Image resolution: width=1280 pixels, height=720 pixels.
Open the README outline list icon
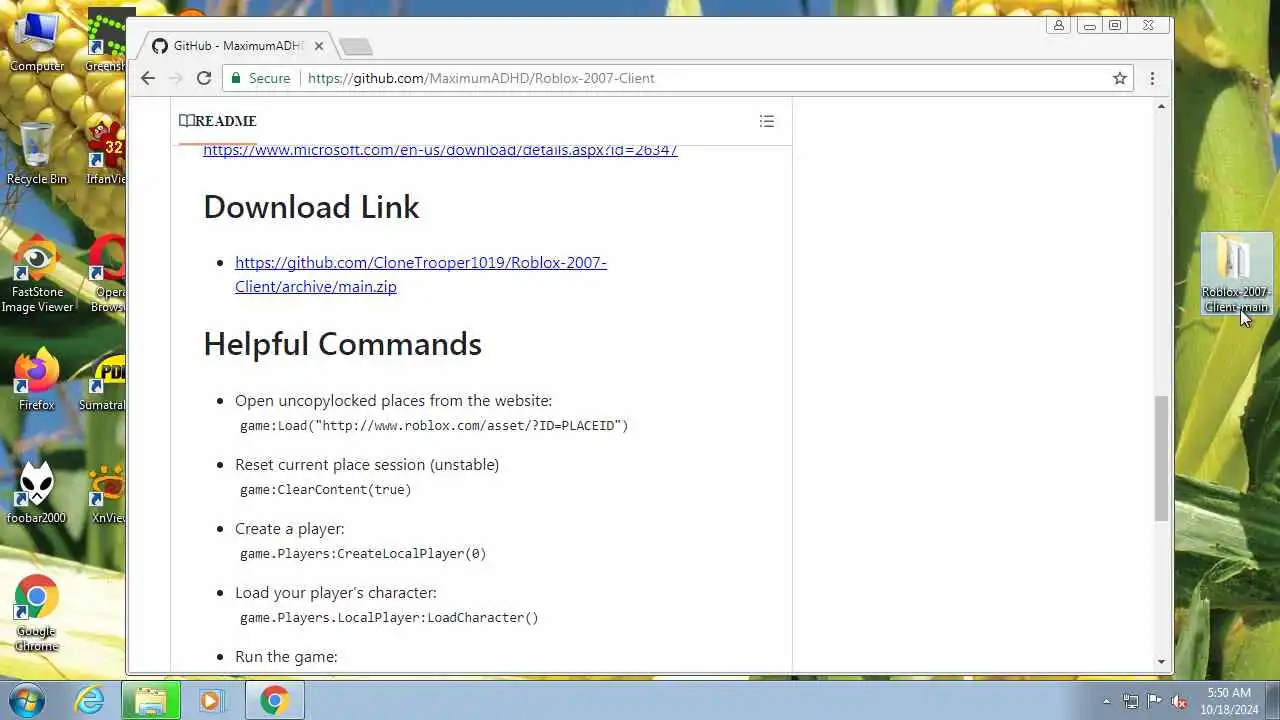(767, 121)
